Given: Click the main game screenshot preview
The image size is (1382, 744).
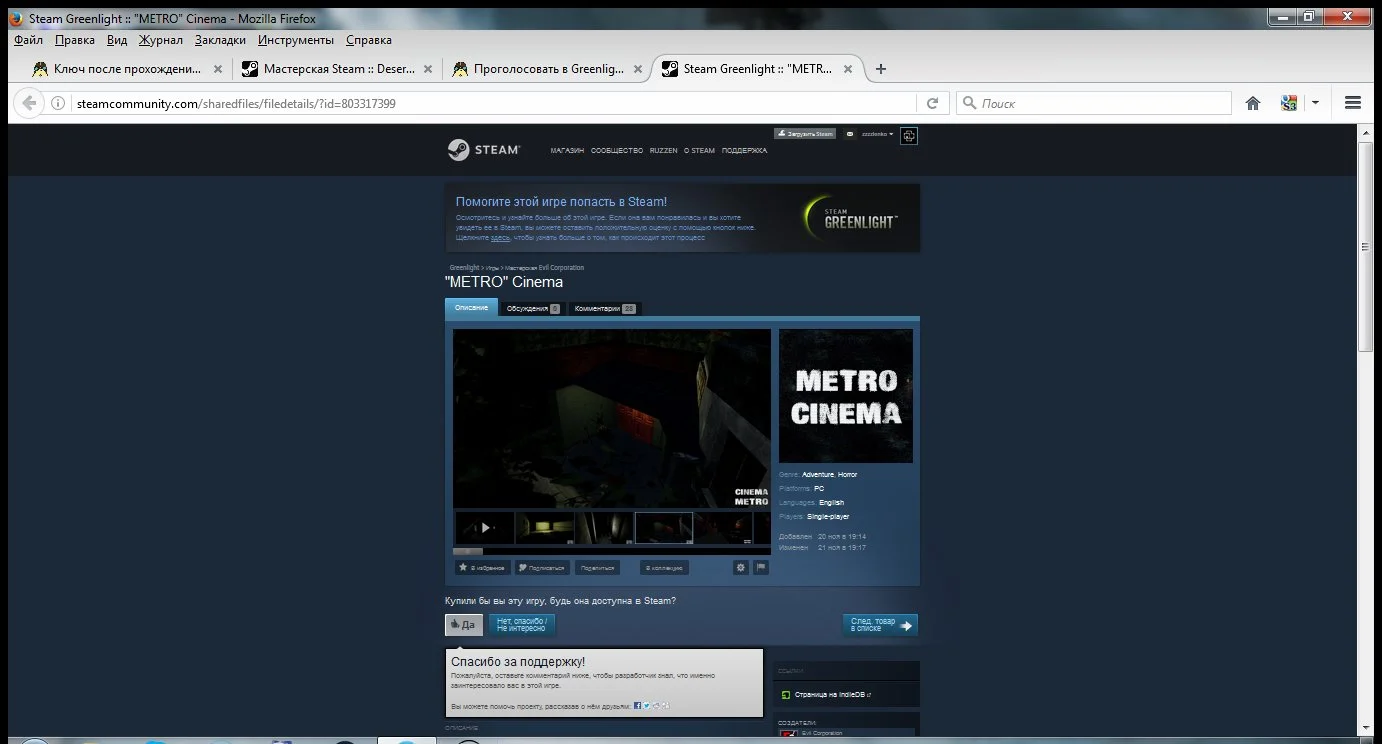Looking at the screenshot, I should point(612,419).
